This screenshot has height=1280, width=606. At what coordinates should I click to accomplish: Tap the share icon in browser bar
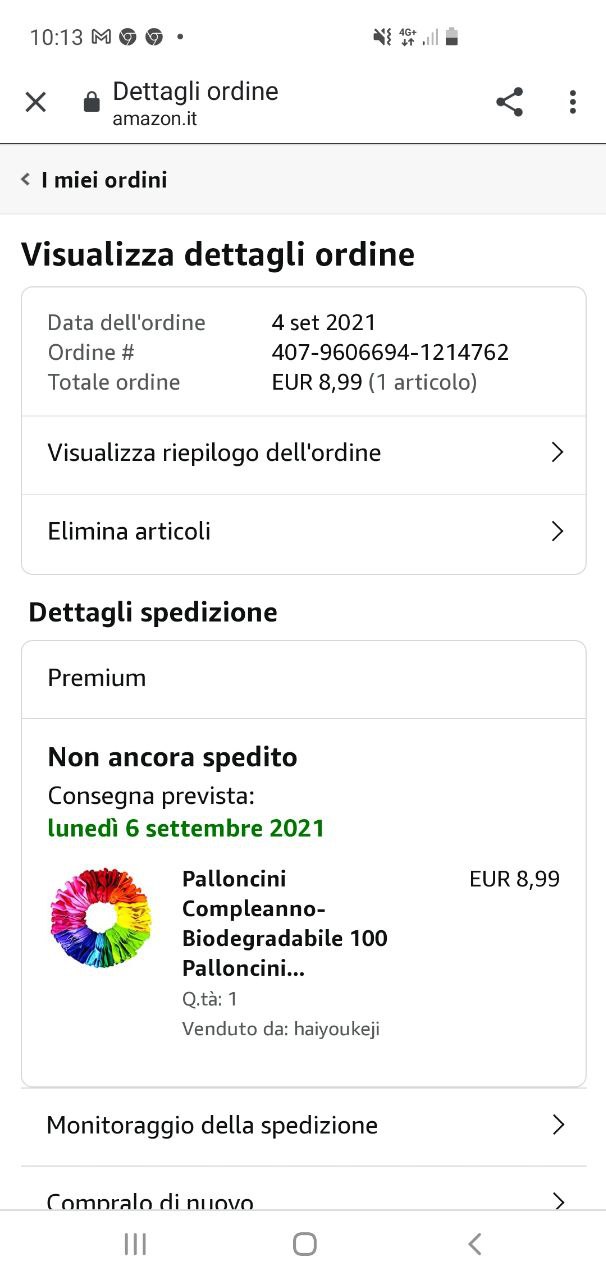click(509, 102)
